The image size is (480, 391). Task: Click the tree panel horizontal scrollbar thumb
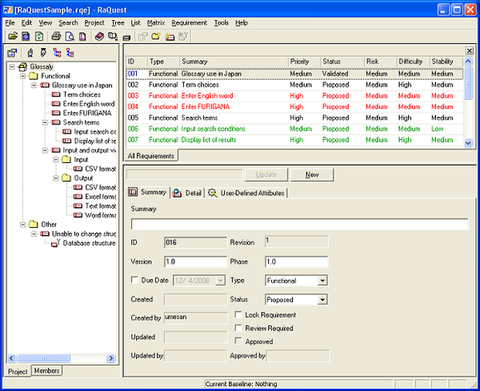tap(44, 358)
